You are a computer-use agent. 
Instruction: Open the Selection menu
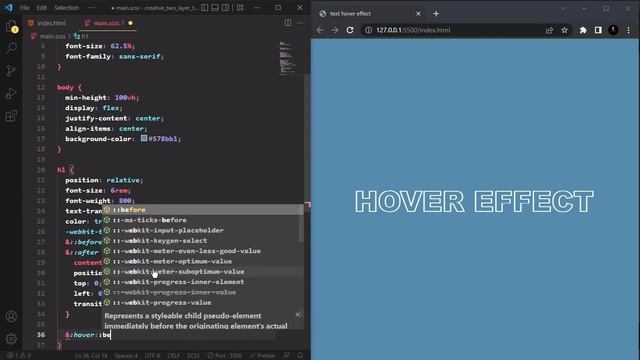[x=66, y=7]
